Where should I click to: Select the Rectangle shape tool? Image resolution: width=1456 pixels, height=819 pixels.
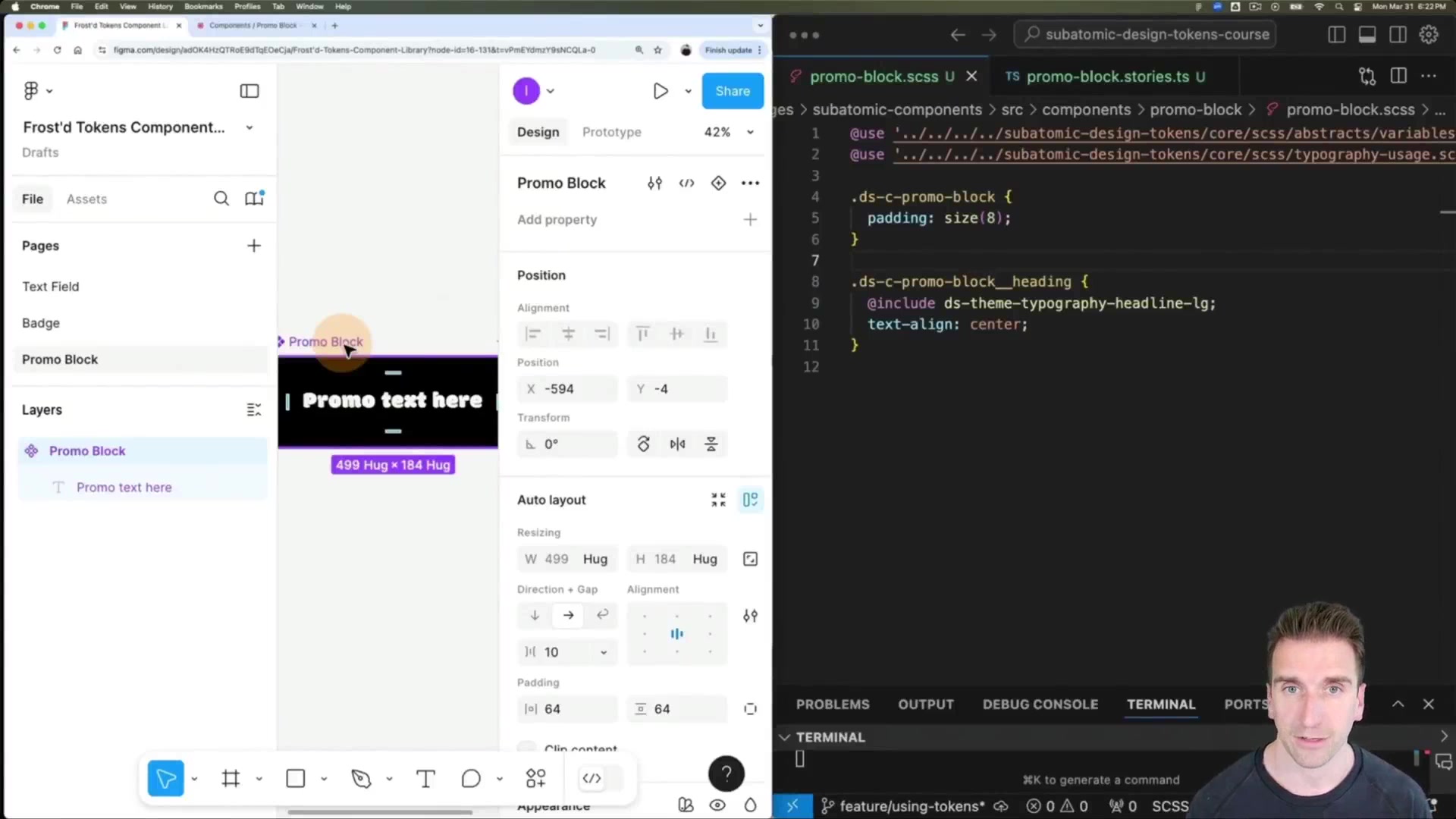296,778
